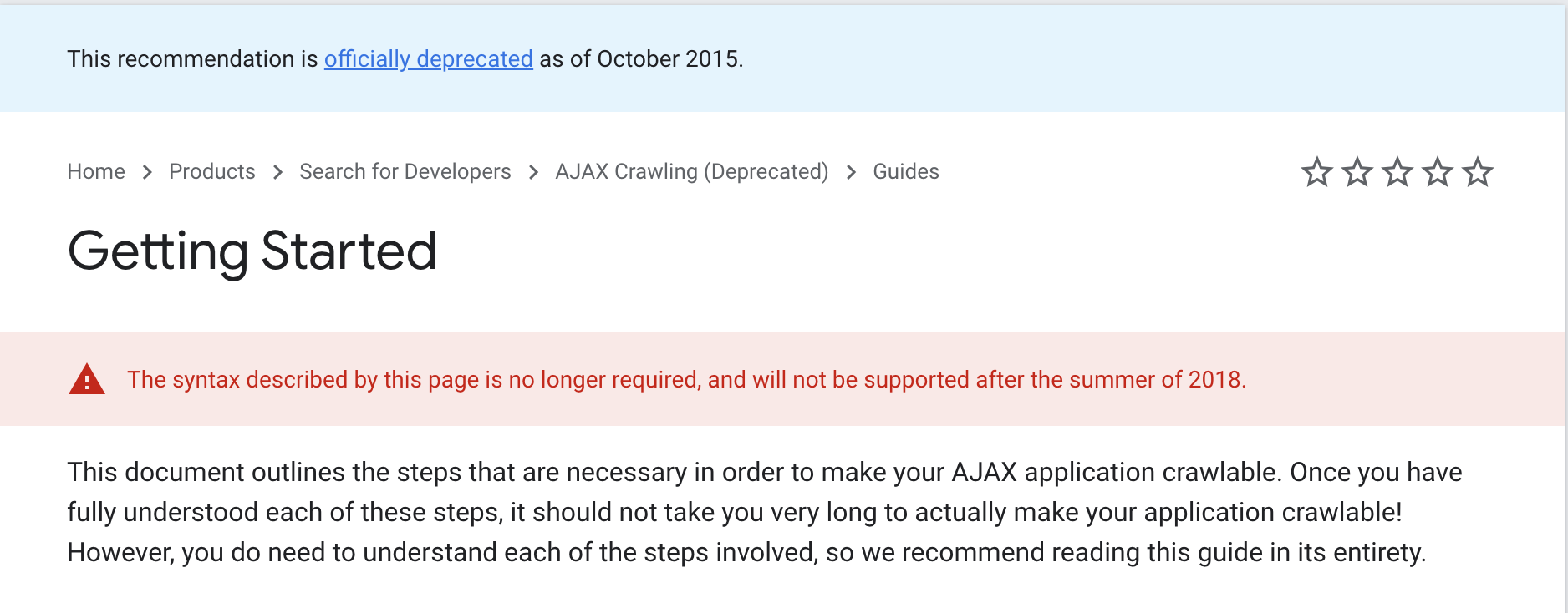Click the chevron after Products breadcrumb

pos(277,172)
